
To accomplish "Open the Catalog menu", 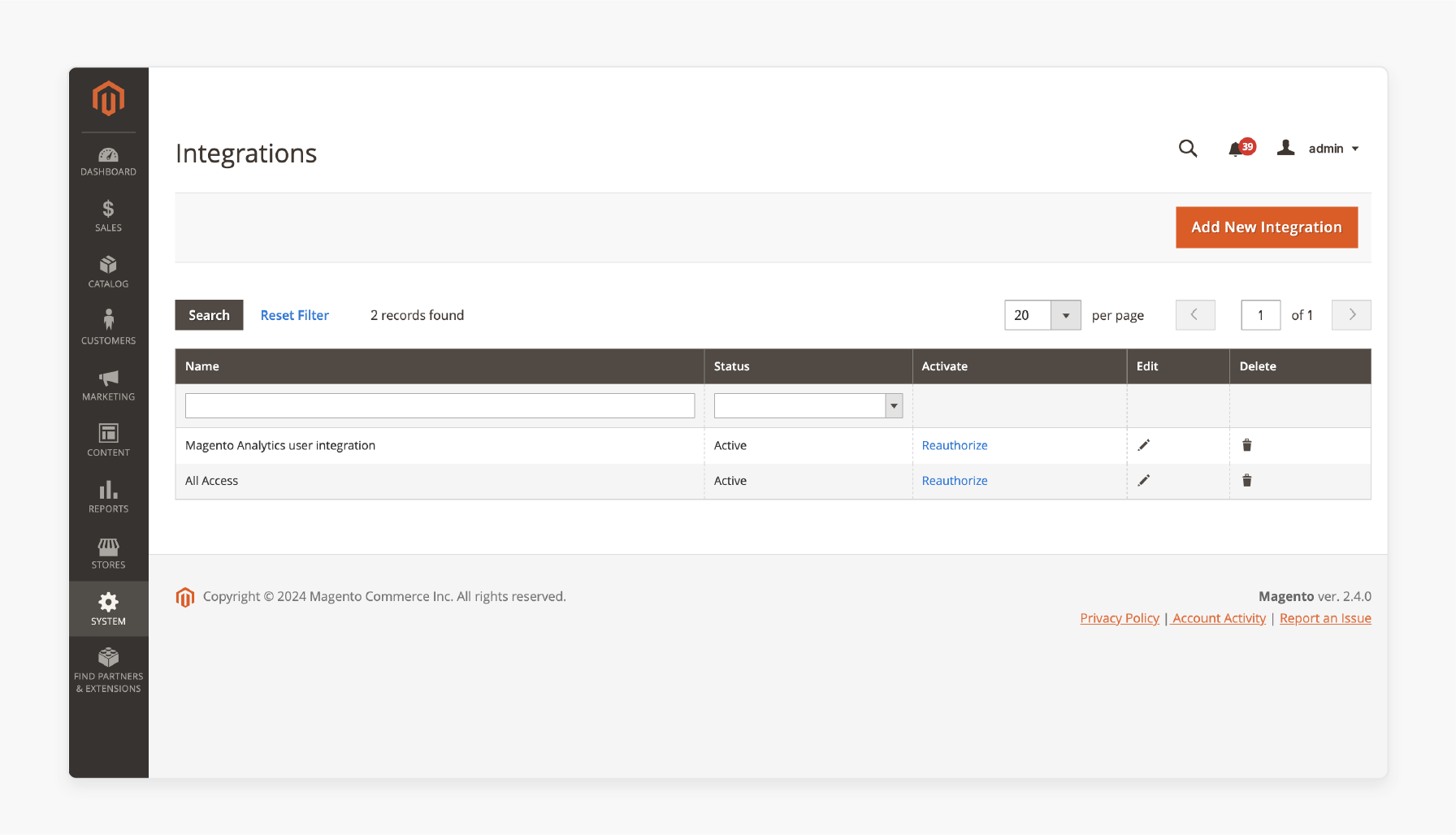I will [108, 272].
